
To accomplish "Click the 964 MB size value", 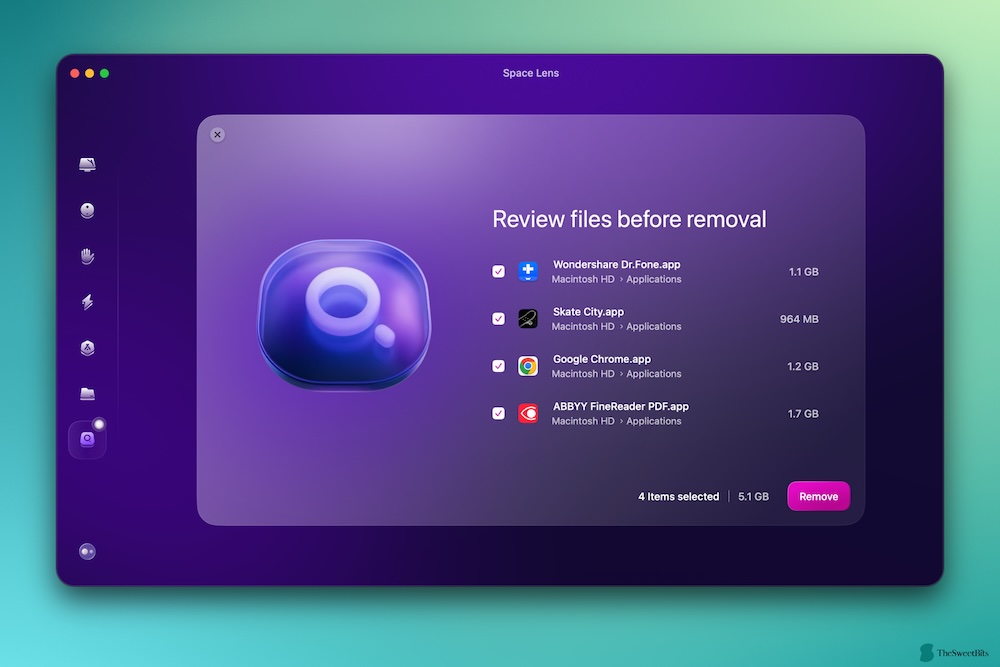I will (799, 319).
